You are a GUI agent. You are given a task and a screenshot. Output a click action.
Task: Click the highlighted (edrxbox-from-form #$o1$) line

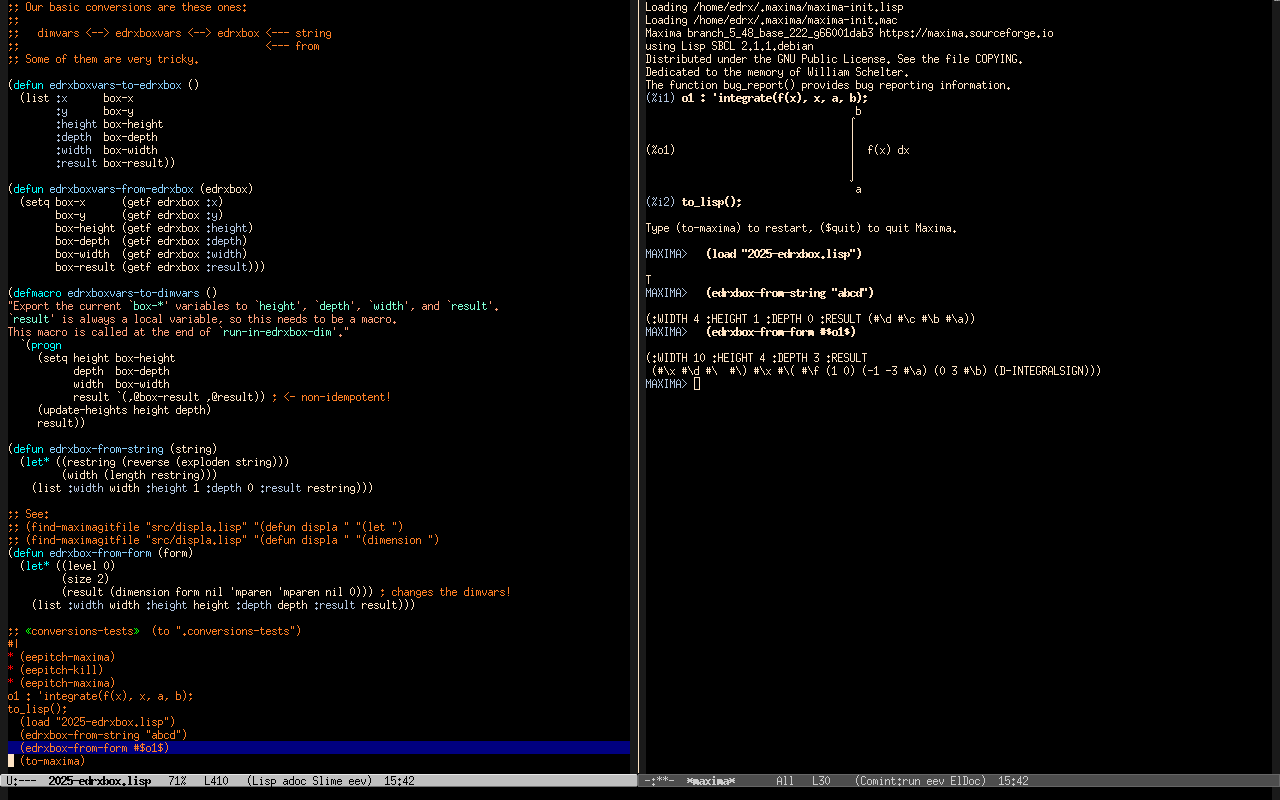(x=94, y=748)
